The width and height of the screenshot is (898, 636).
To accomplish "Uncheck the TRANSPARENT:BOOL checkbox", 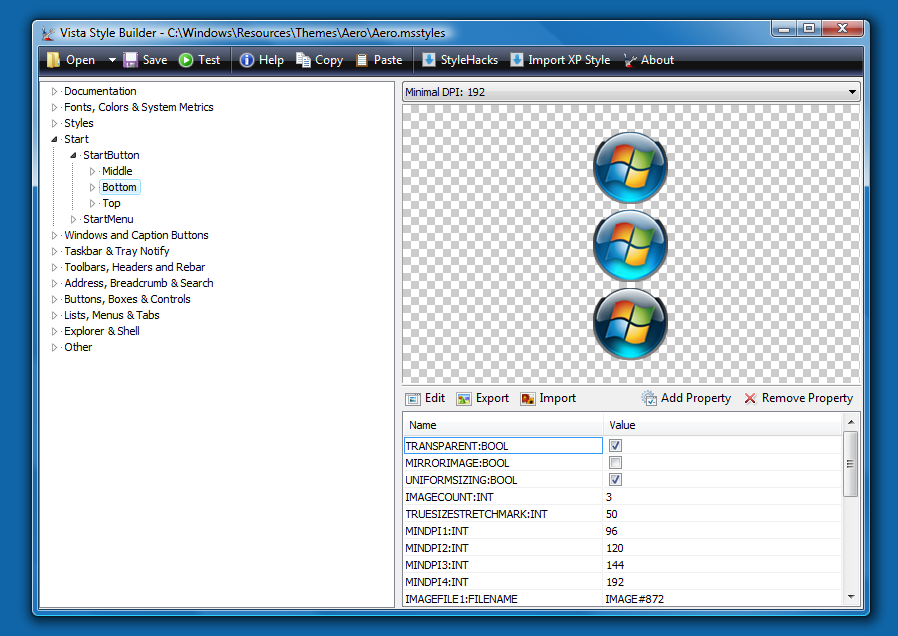I will (x=616, y=446).
